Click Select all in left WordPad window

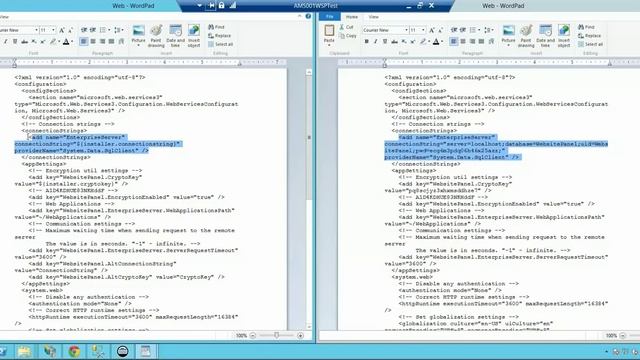pyautogui.click(x=220, y=44)
